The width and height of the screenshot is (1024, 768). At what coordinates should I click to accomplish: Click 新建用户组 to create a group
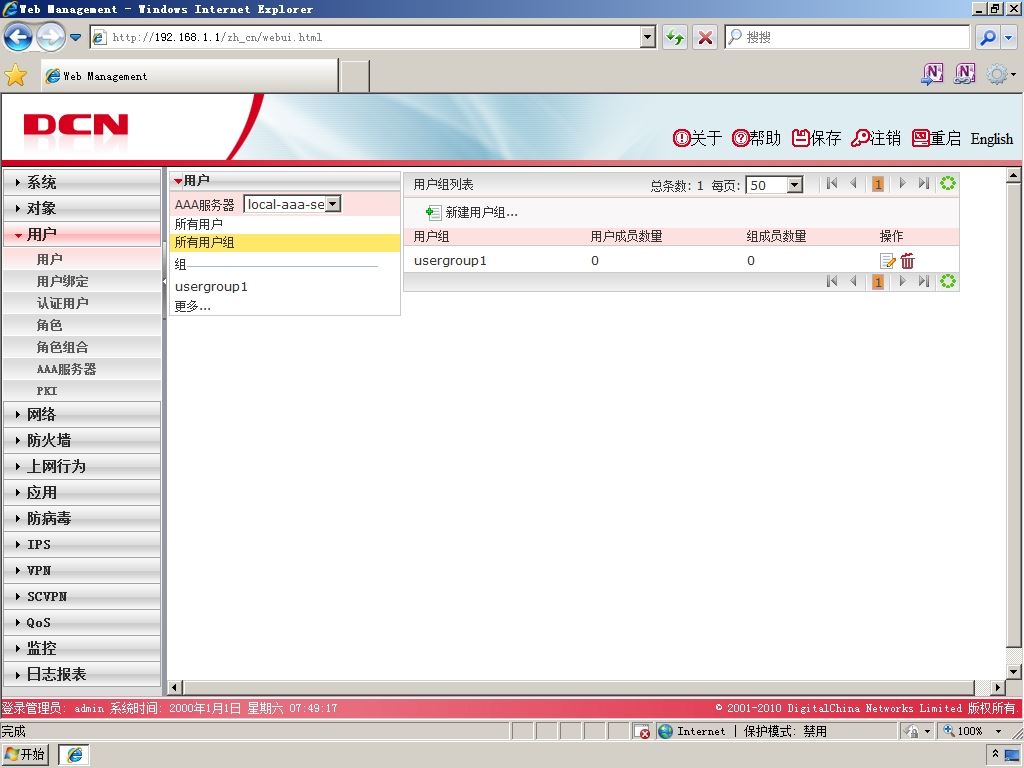click(472, 212)
